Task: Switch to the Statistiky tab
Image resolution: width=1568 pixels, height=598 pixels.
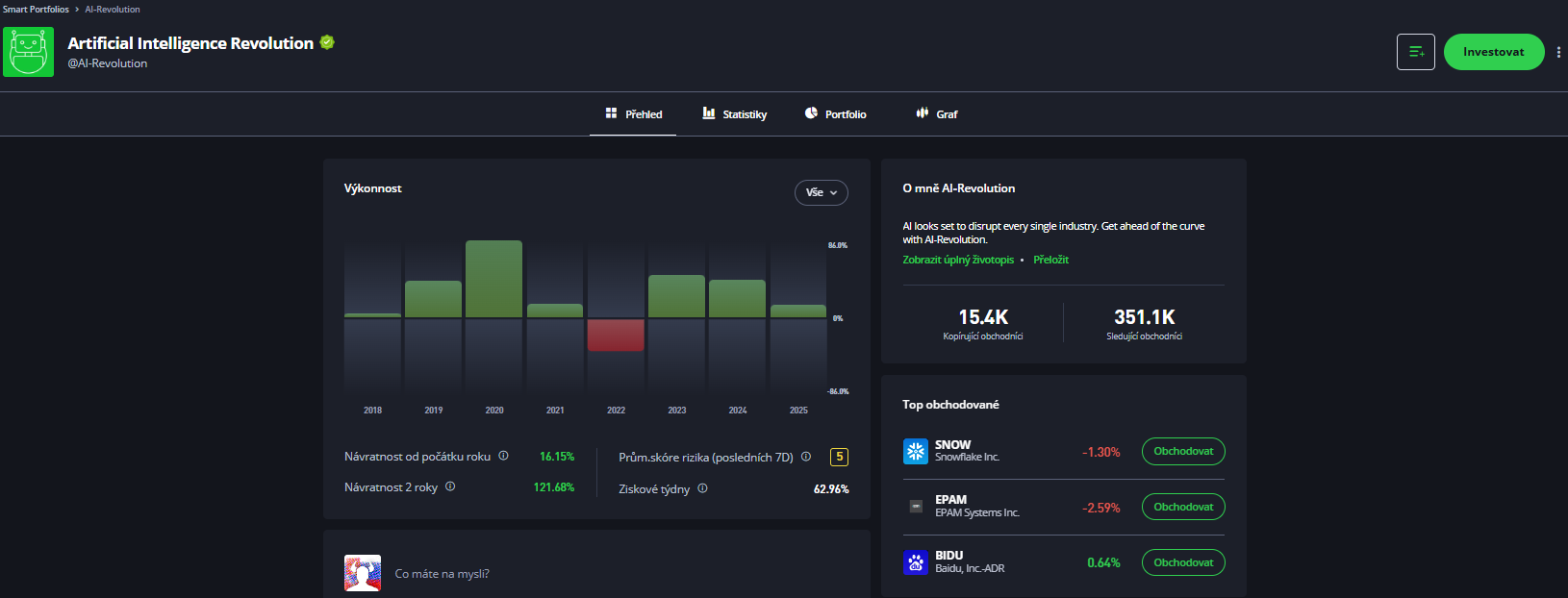Action: click(735, 114)
